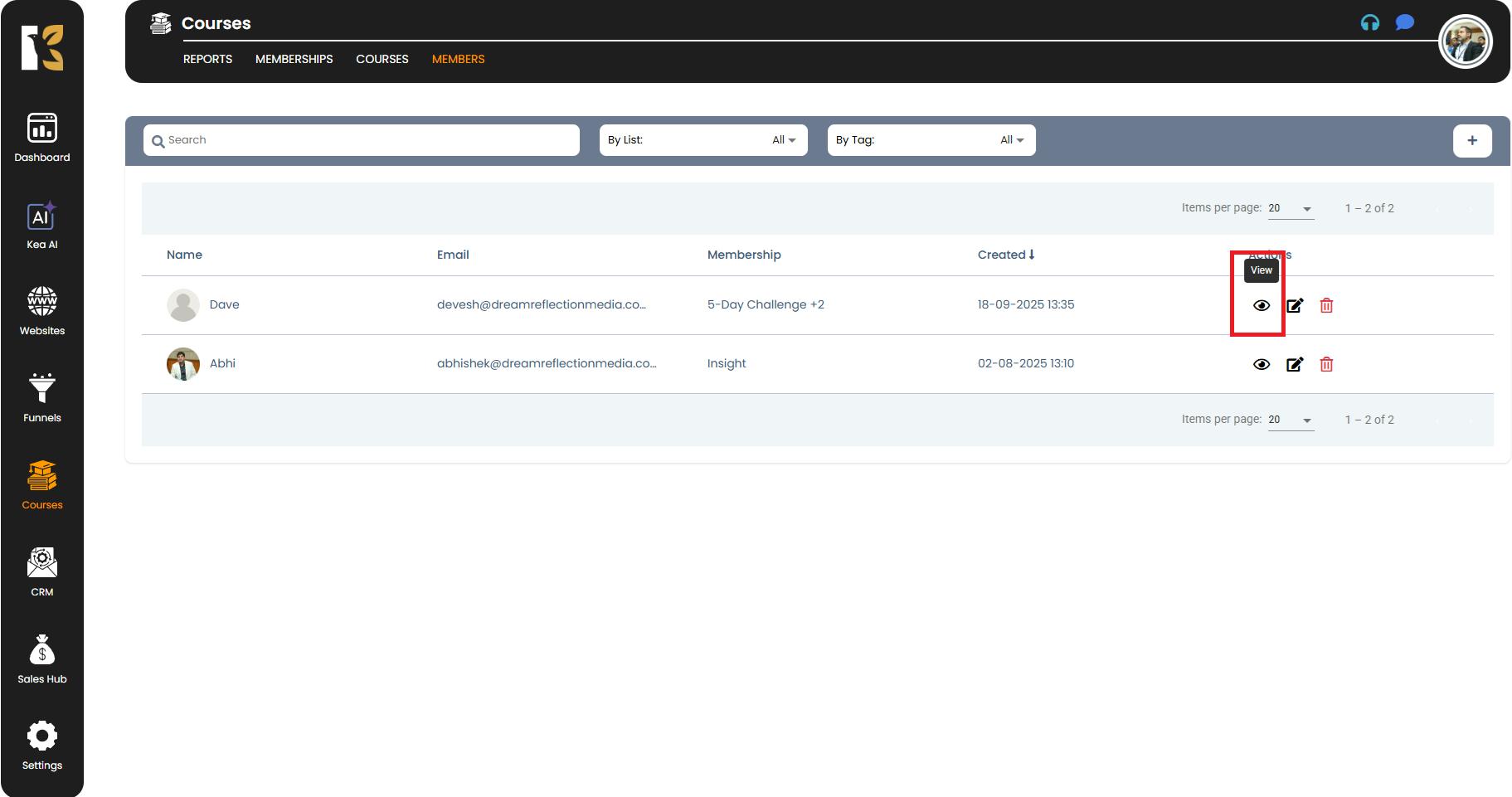Open the chat bubble icon

[1404, 22]
